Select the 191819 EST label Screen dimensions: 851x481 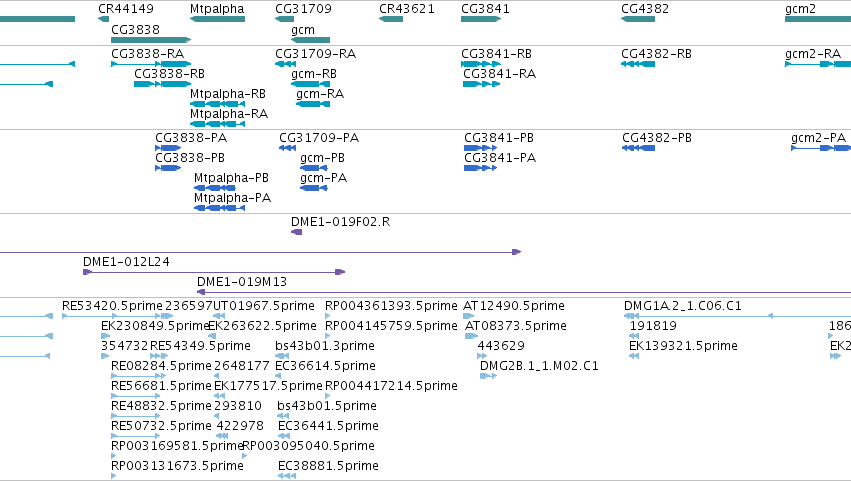pos(653,326)
